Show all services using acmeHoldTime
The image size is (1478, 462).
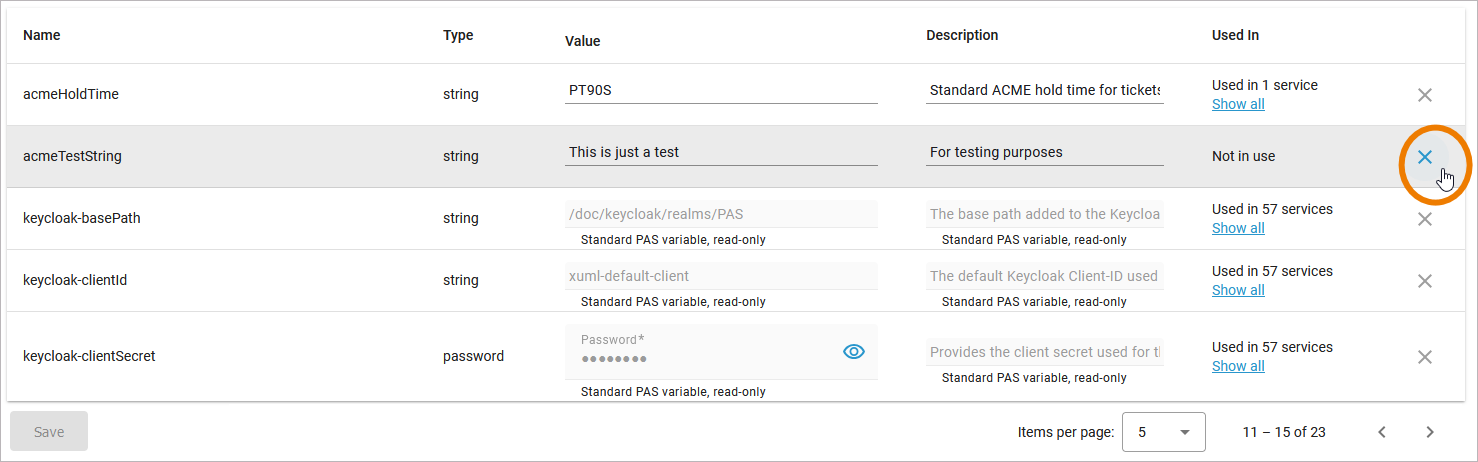tap(1238, 104)
